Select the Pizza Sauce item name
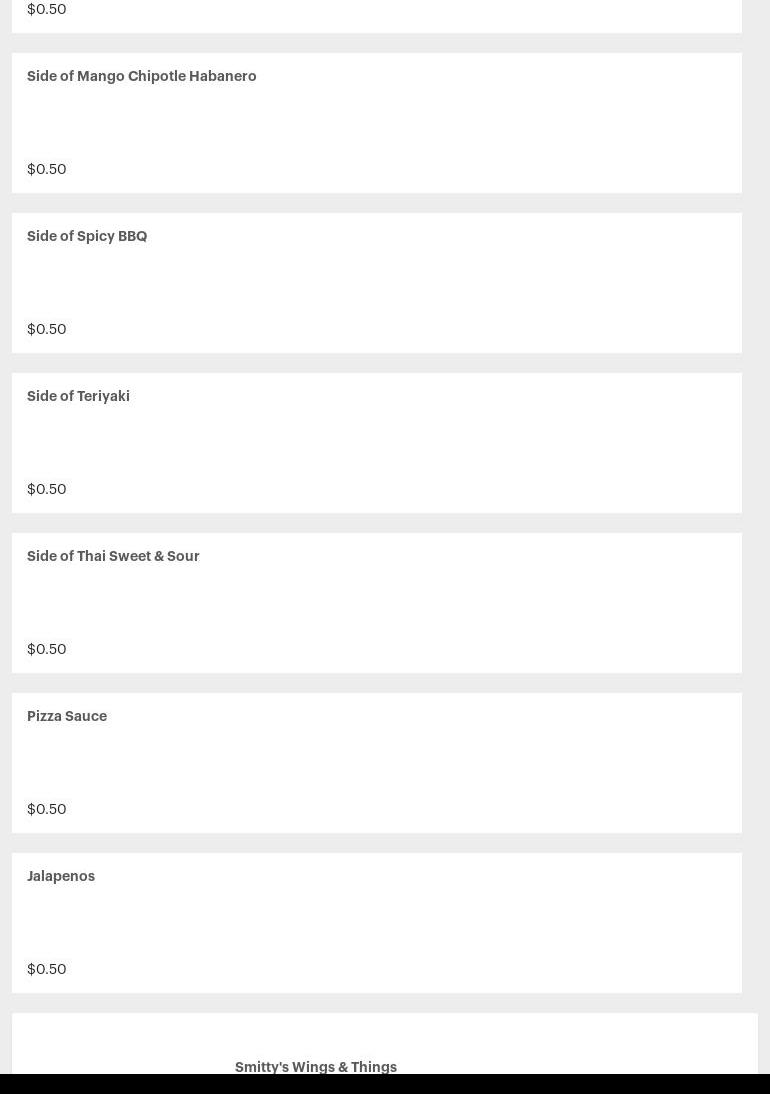Viewport: 770px width, 1094px height. tap(67, 717)
